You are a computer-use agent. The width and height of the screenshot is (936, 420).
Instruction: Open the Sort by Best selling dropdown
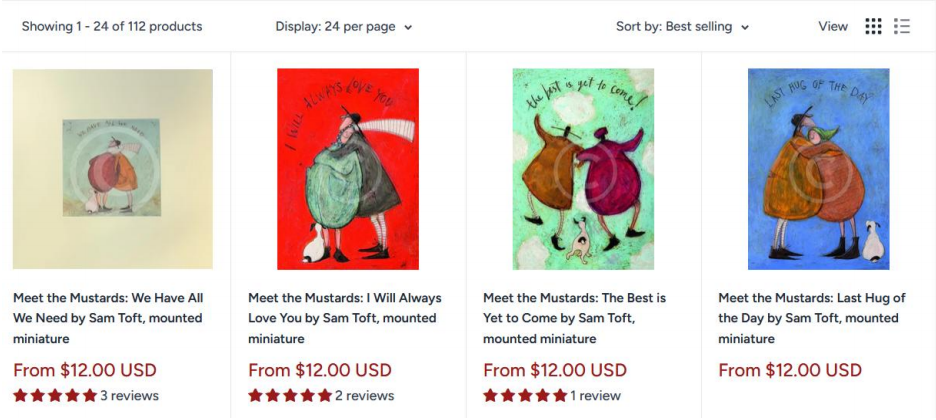pyautogui.click(x=682, y=27)
